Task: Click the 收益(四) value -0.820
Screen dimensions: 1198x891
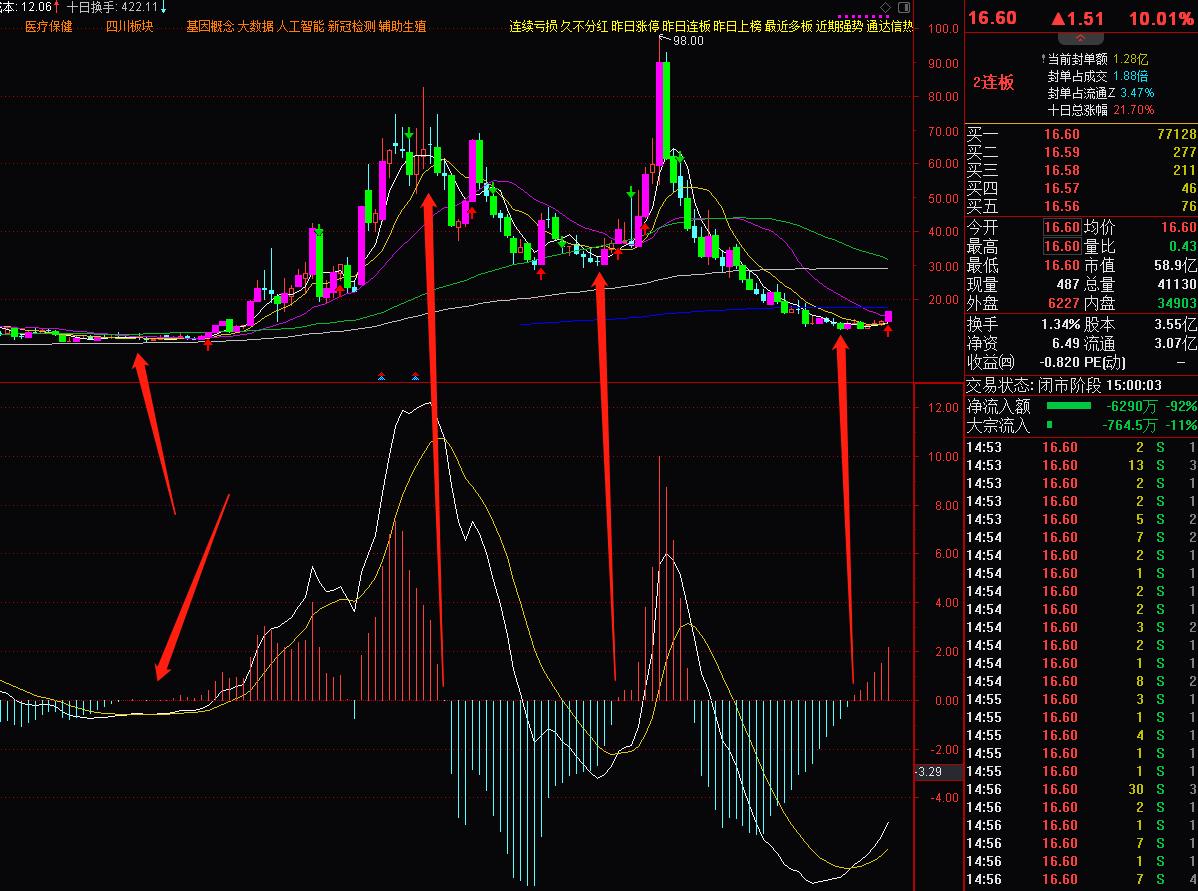Action: (1060, 362)
